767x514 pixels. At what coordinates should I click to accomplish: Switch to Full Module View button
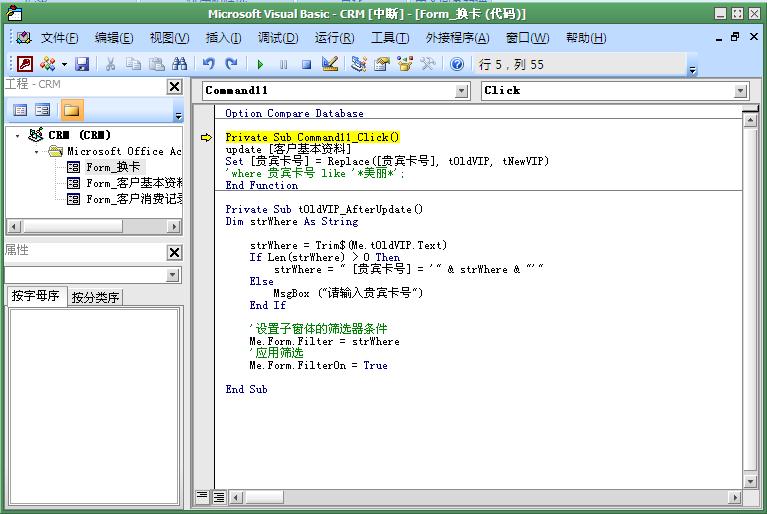219,497
